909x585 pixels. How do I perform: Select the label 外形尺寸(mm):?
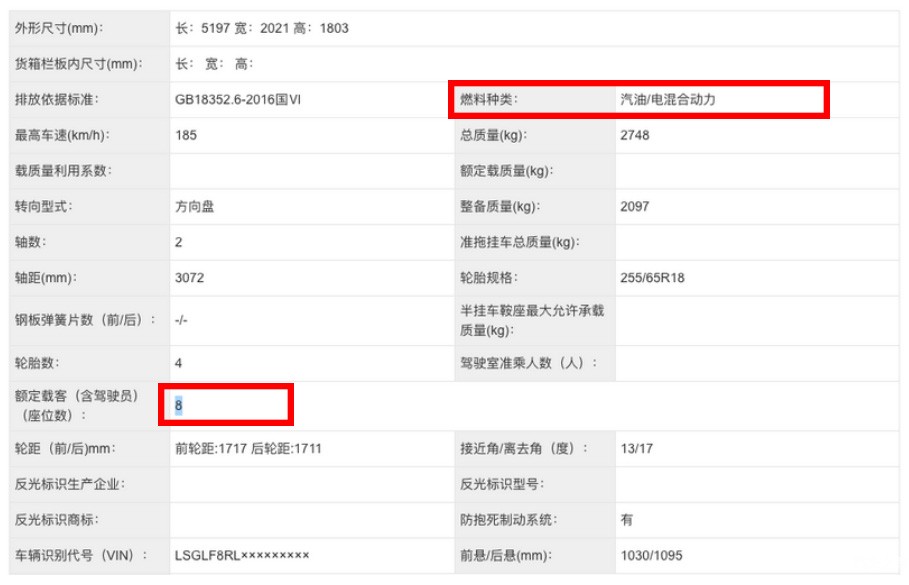tap(59, 28)
